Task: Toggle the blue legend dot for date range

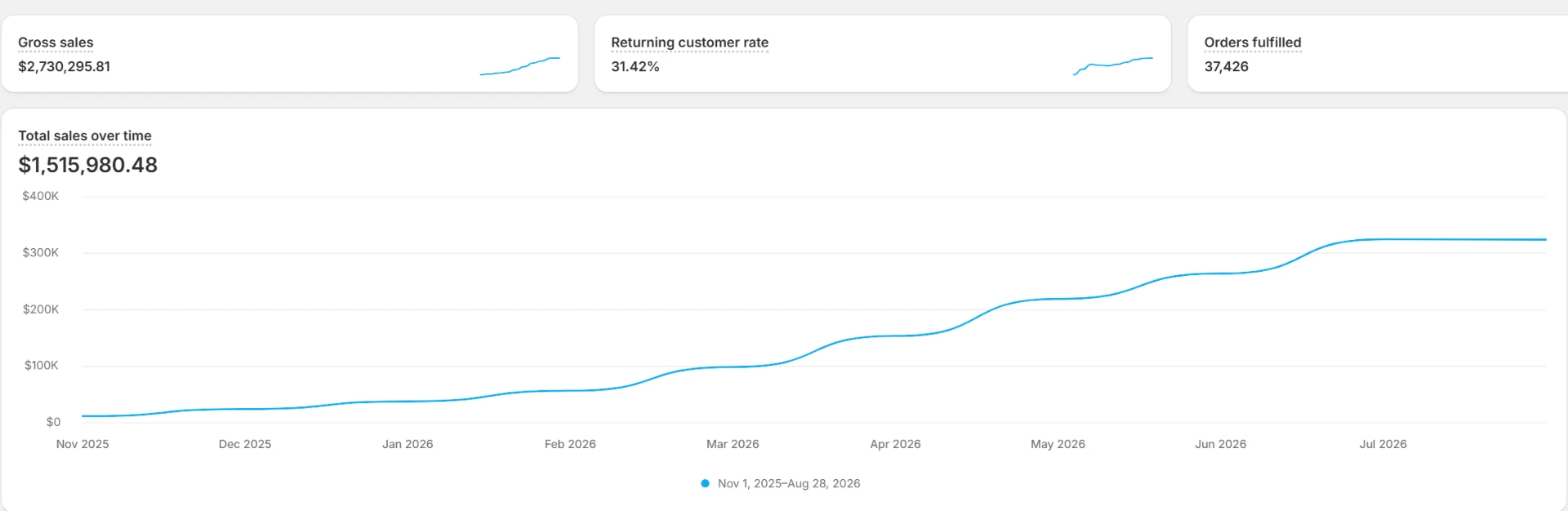Action: [x=705, y=483]
